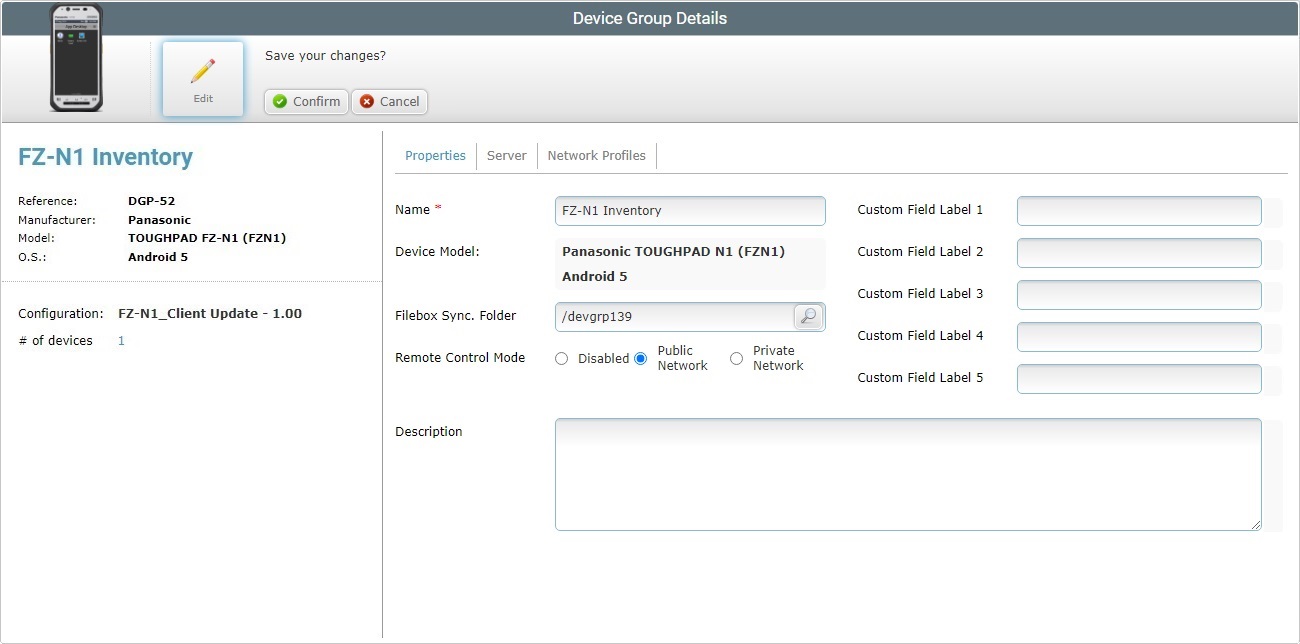The image size is (1300, 644).
Task: Click the Panasonic device thumbnail image
Action: point(77,58)
